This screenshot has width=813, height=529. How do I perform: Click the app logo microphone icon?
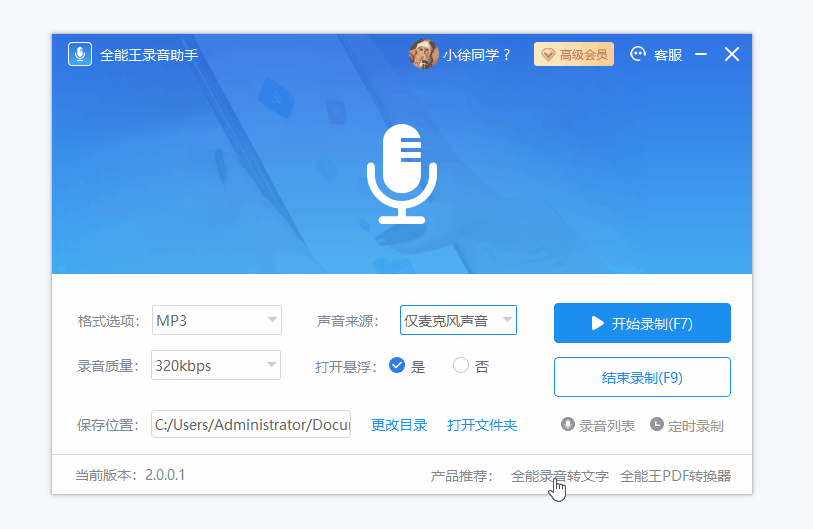point(80,54)
